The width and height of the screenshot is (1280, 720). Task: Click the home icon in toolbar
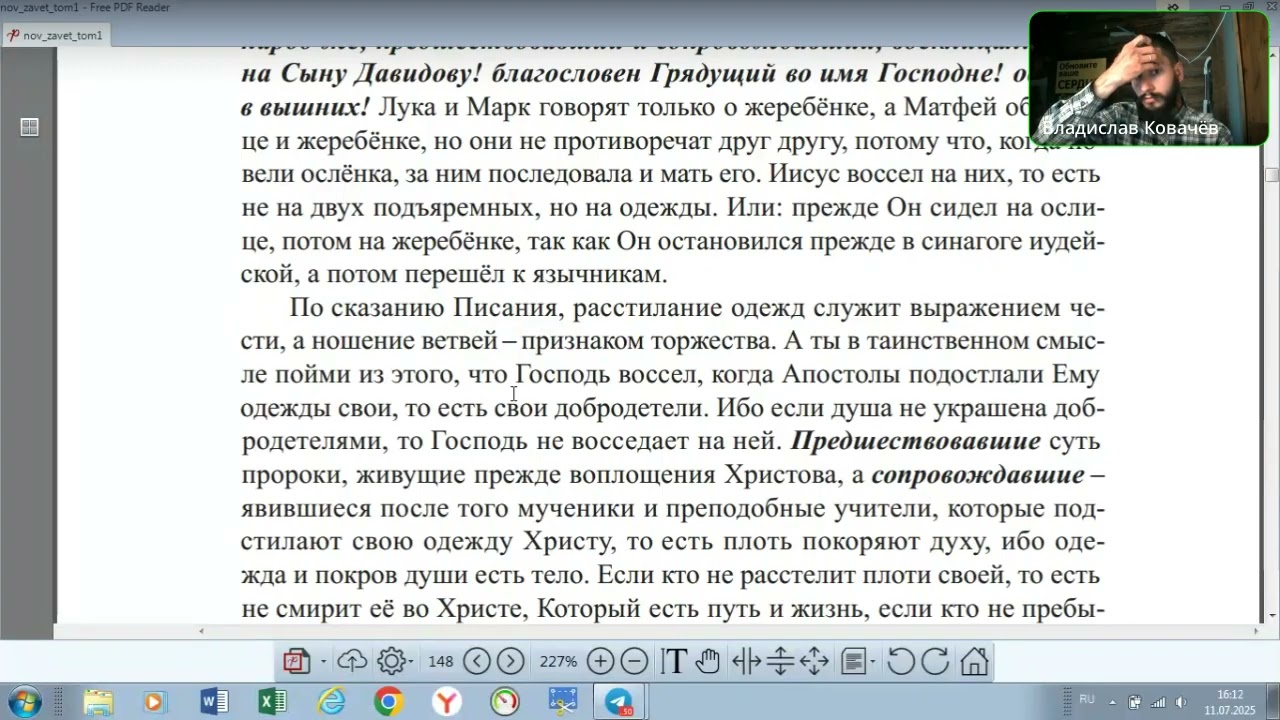(974, 661)
